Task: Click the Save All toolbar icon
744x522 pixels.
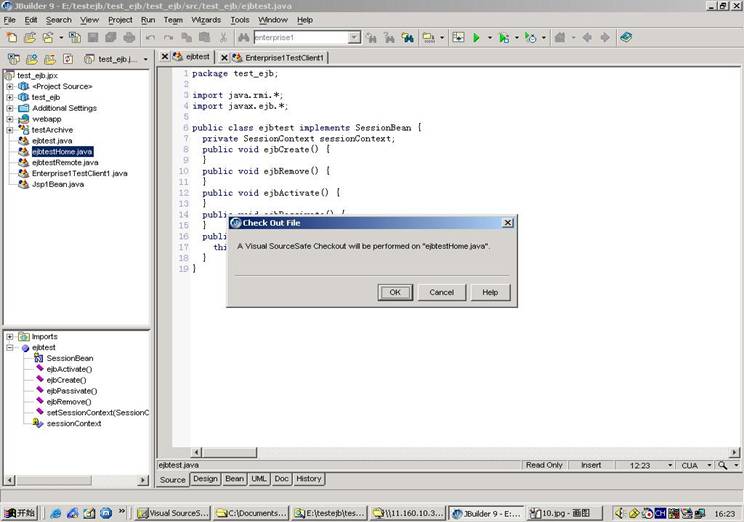Action: tap(111, 37)
